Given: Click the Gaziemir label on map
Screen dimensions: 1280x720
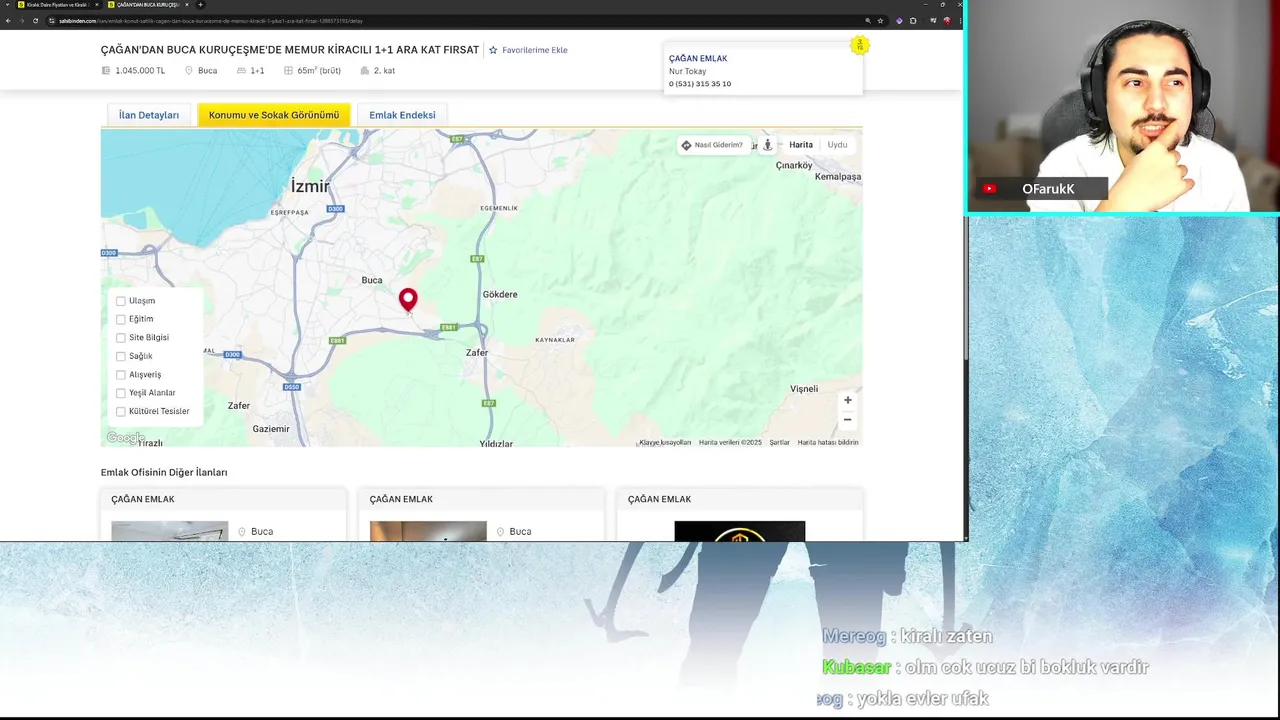Looking at the screenshot, I should (271, 429).
